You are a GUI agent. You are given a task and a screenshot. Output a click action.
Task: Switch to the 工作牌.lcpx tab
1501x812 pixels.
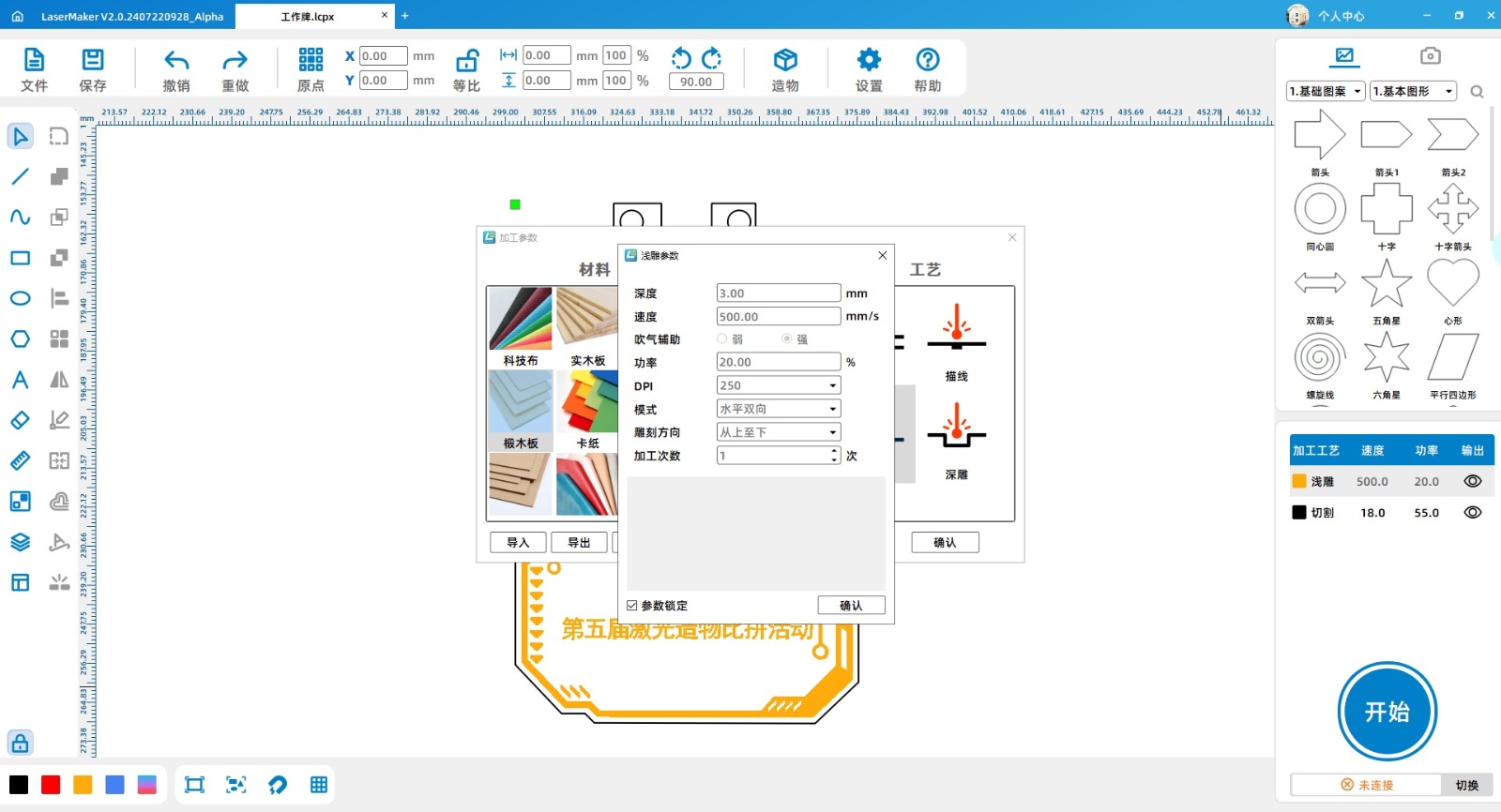pyautogui.click(x=308, y=16)
